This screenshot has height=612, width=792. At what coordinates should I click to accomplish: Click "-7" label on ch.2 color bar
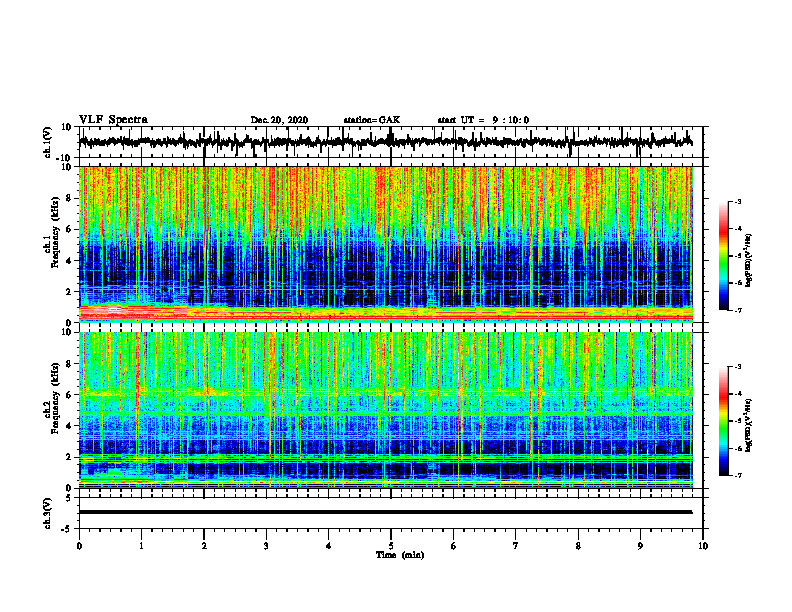pyautogui.click(x=738, y=476)
